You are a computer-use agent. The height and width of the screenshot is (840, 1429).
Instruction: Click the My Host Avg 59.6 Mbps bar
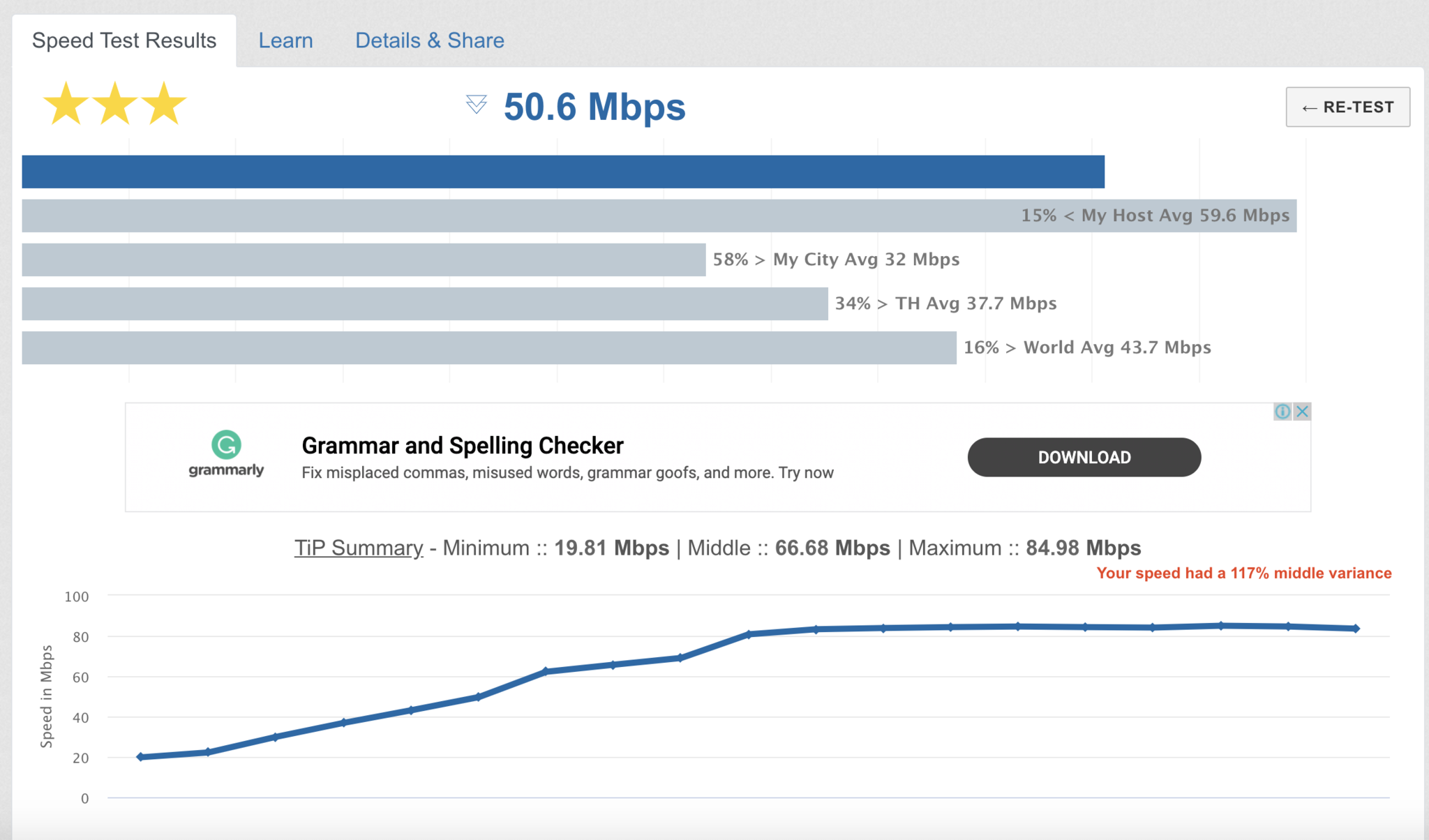click(x=659, y=216)
